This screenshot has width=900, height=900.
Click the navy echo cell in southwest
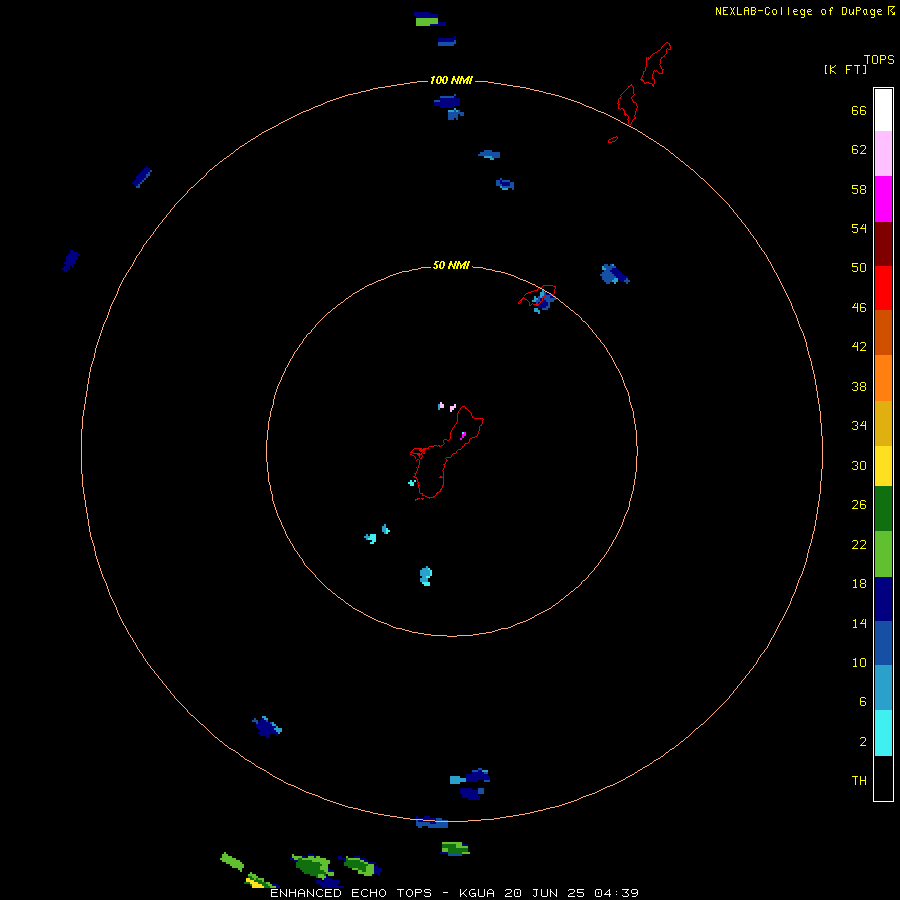[266, 727]
